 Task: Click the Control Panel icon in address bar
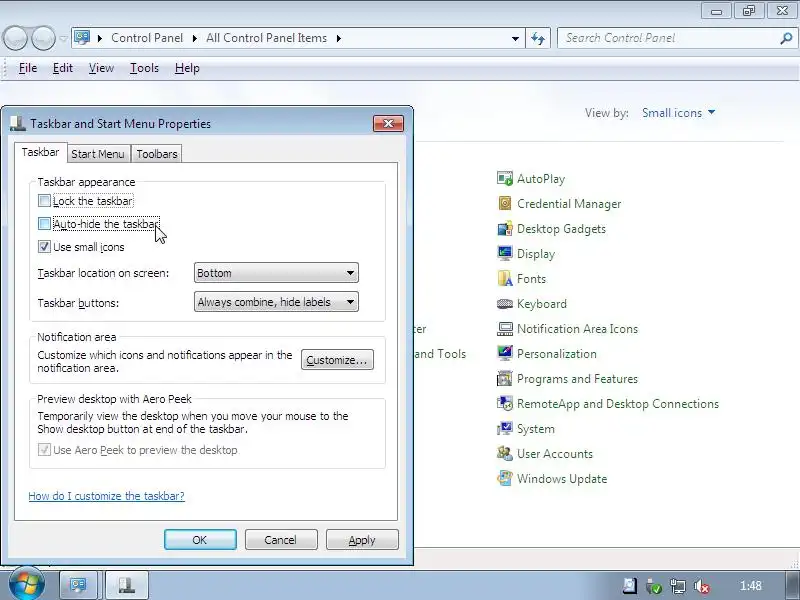click(x=82, y=38)
